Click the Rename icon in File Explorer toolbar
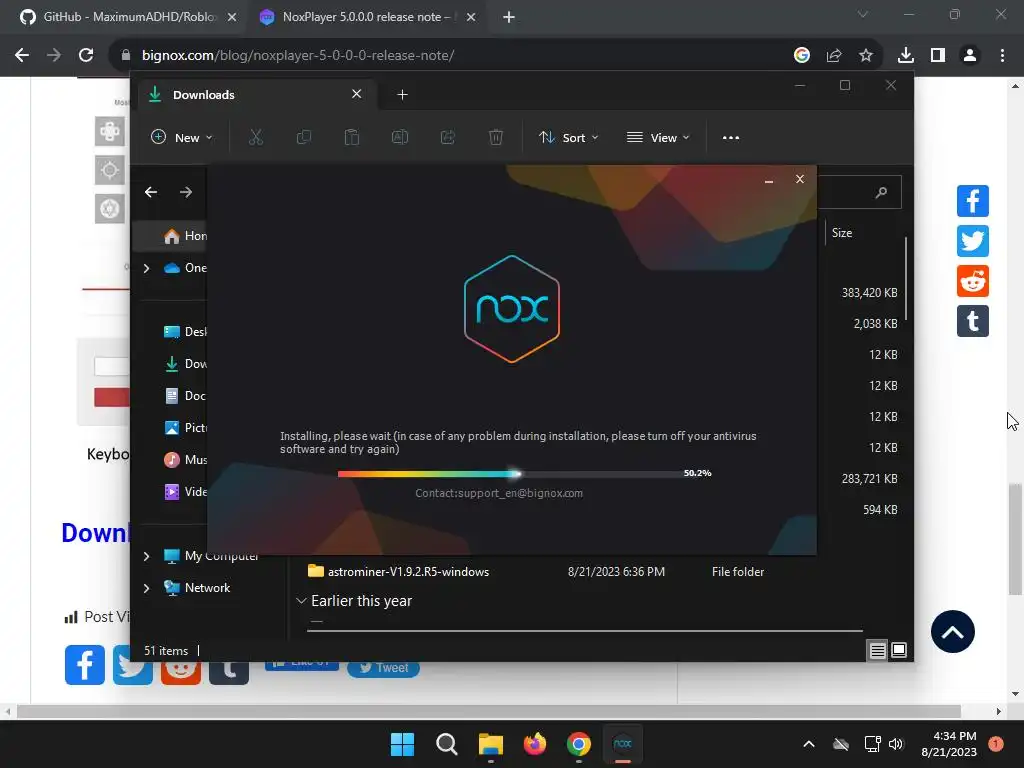 click(x=400, y=137)
